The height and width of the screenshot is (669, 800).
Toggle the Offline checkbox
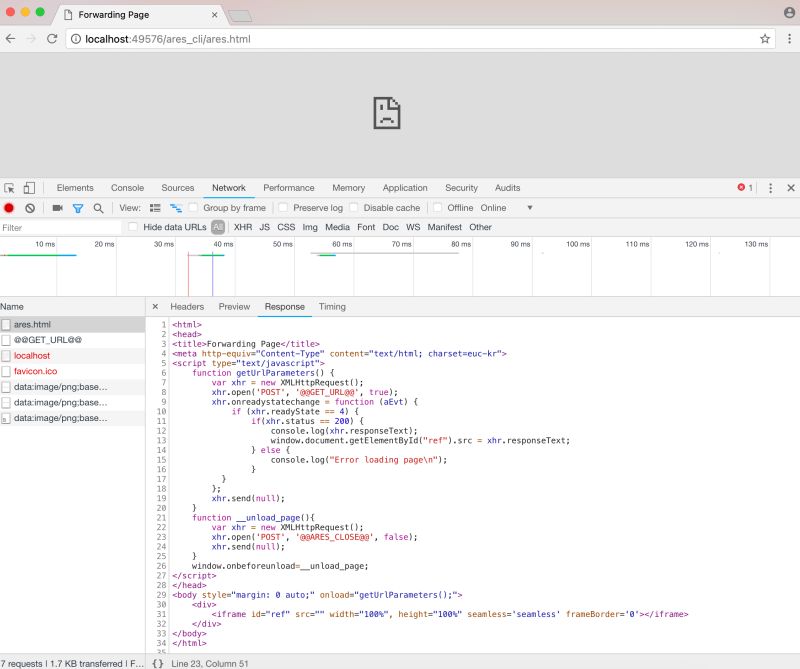437,208
